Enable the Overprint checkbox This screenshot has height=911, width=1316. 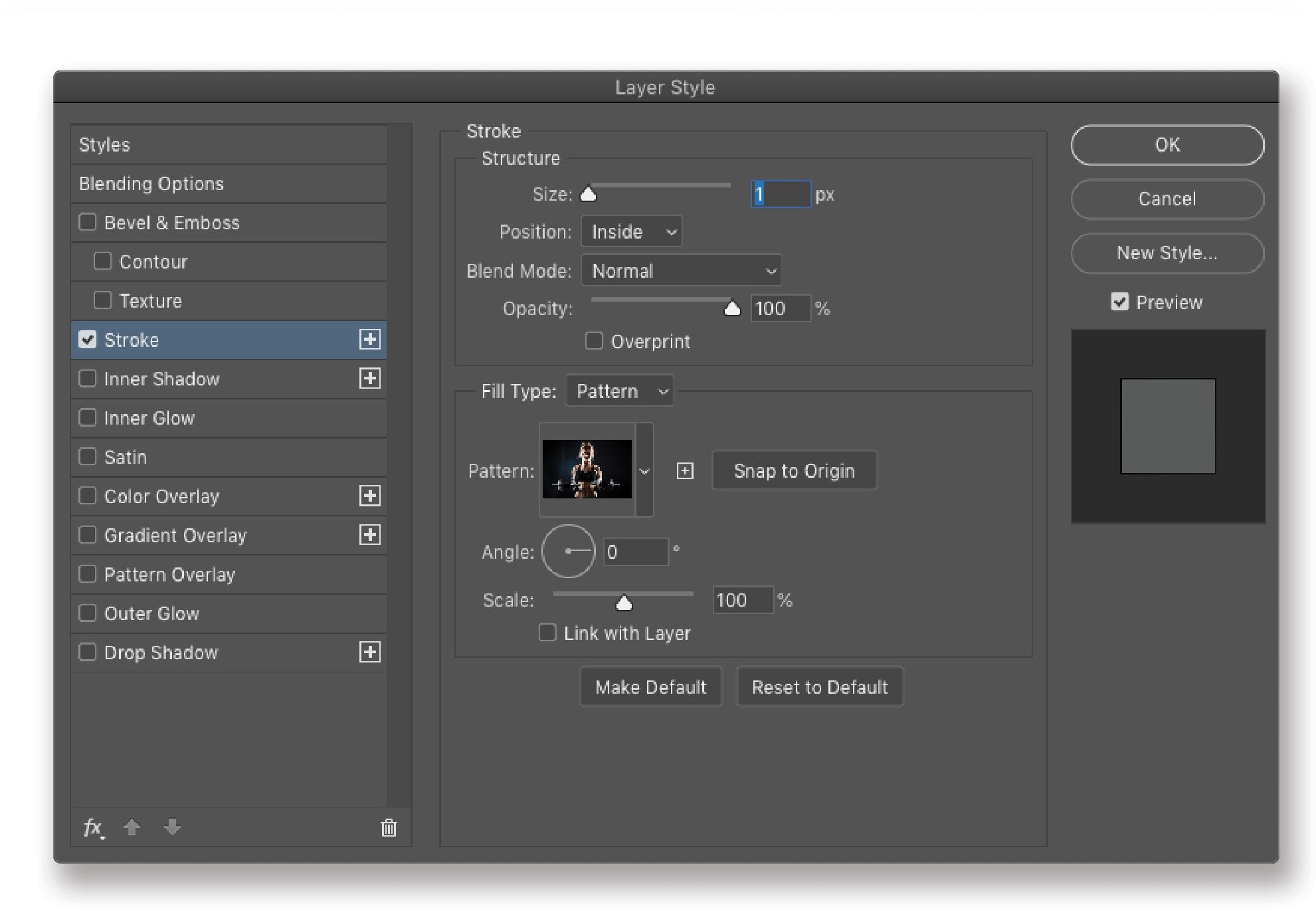(x=594, y=340)
